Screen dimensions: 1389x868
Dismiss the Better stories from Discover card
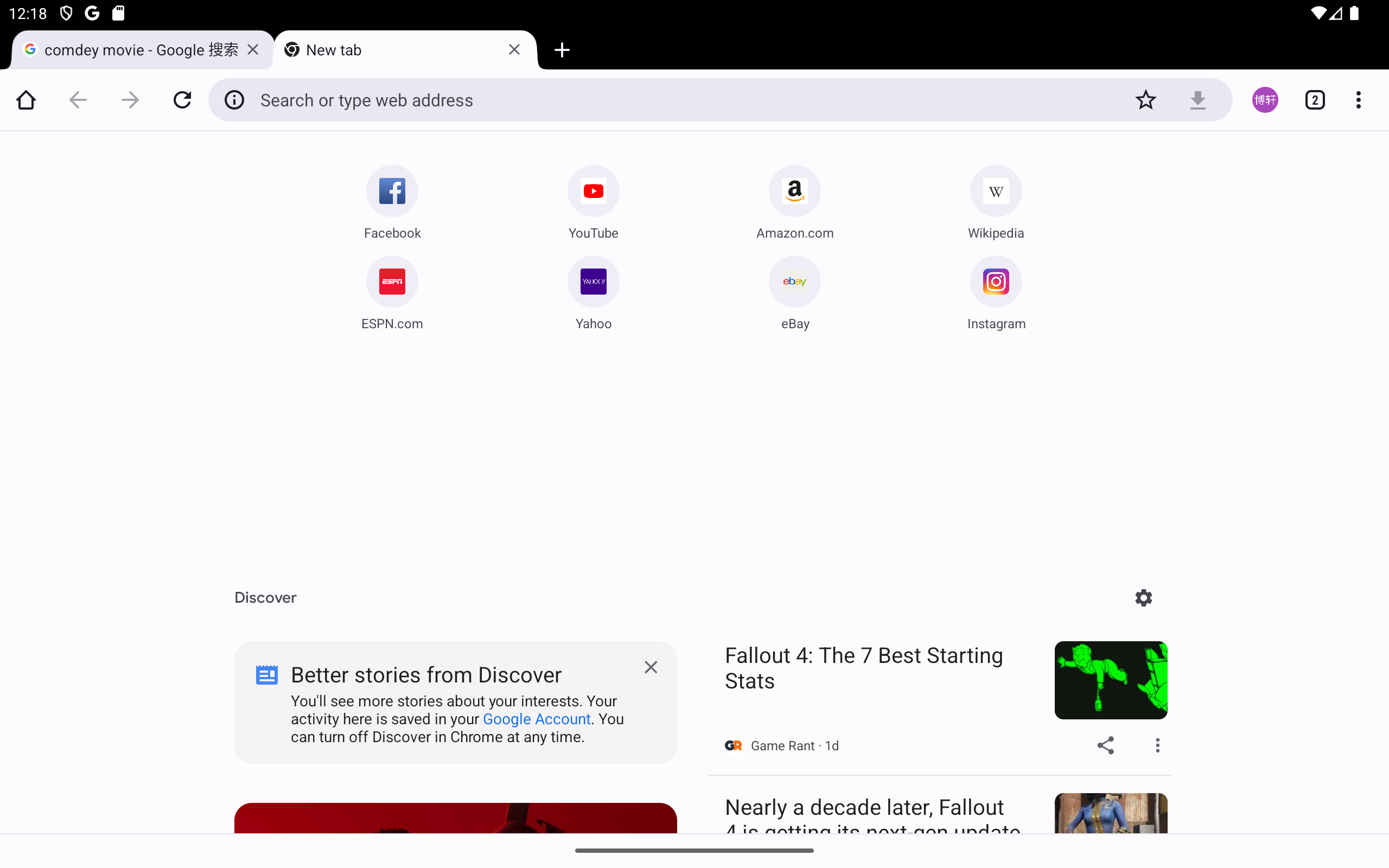coord(651,667)
